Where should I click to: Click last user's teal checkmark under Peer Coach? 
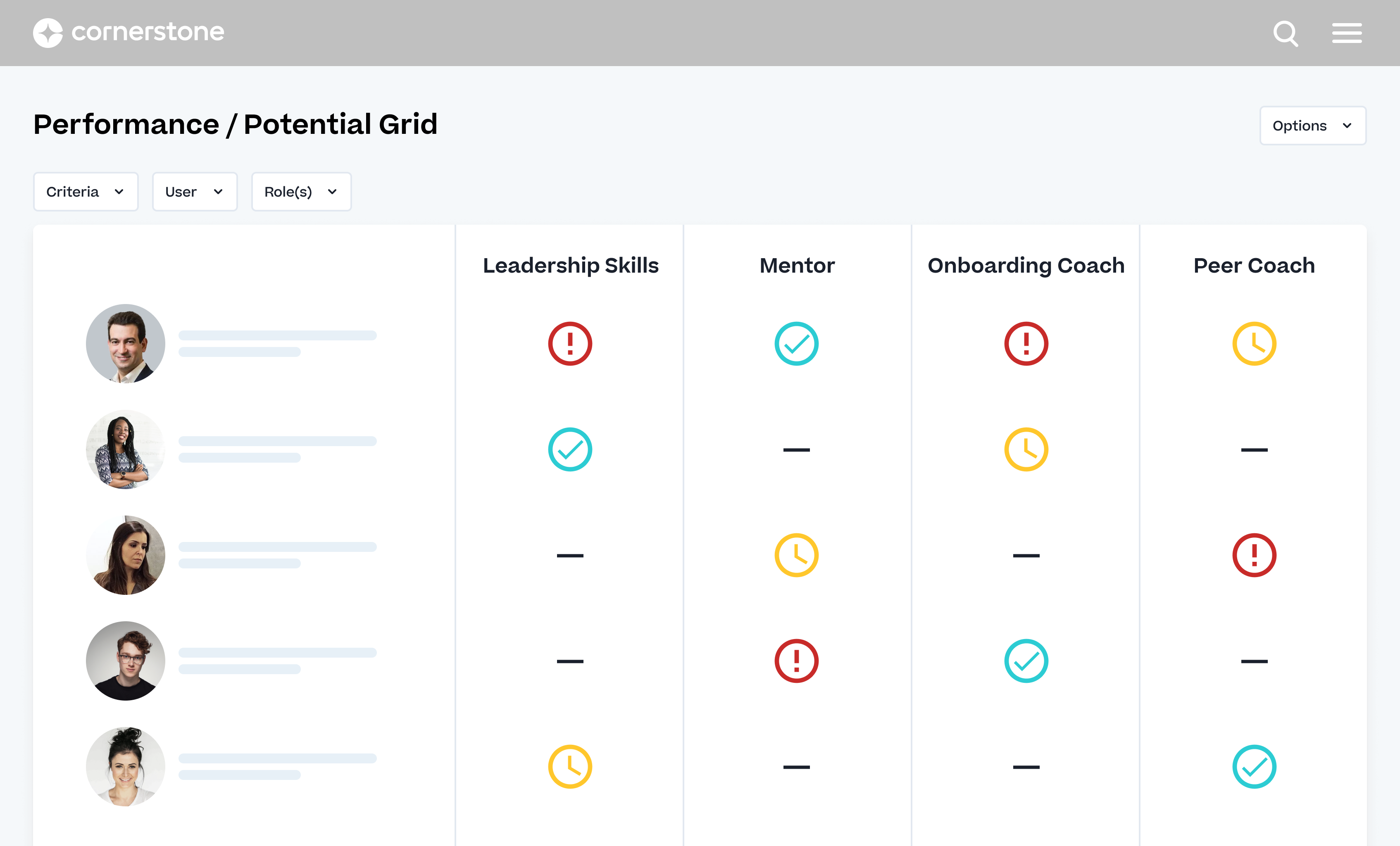pos(1254,766)
